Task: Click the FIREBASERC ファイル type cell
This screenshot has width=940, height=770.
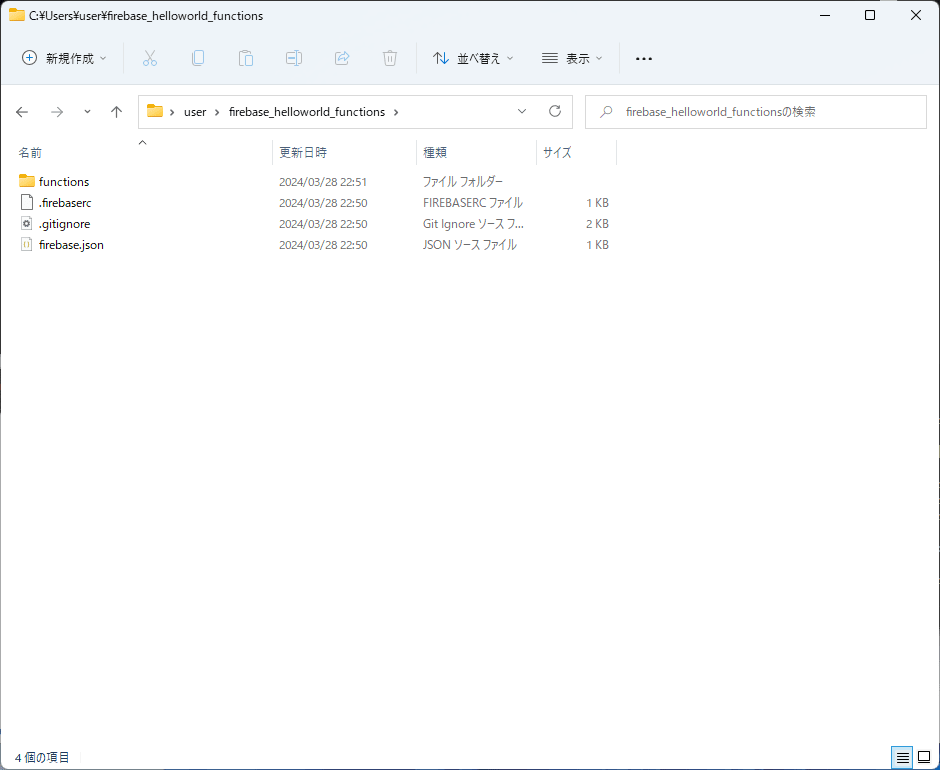Action: (472, 203)
